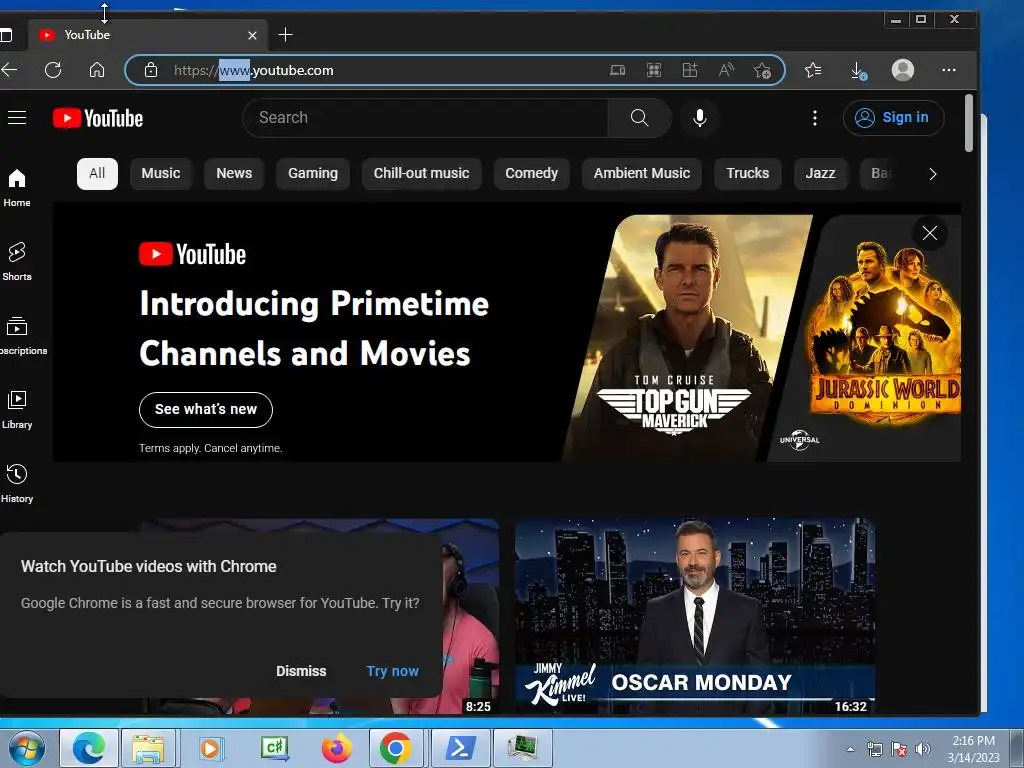
Task: Open the YouTube hamburger guide menu
Action: tap(17, 118)
